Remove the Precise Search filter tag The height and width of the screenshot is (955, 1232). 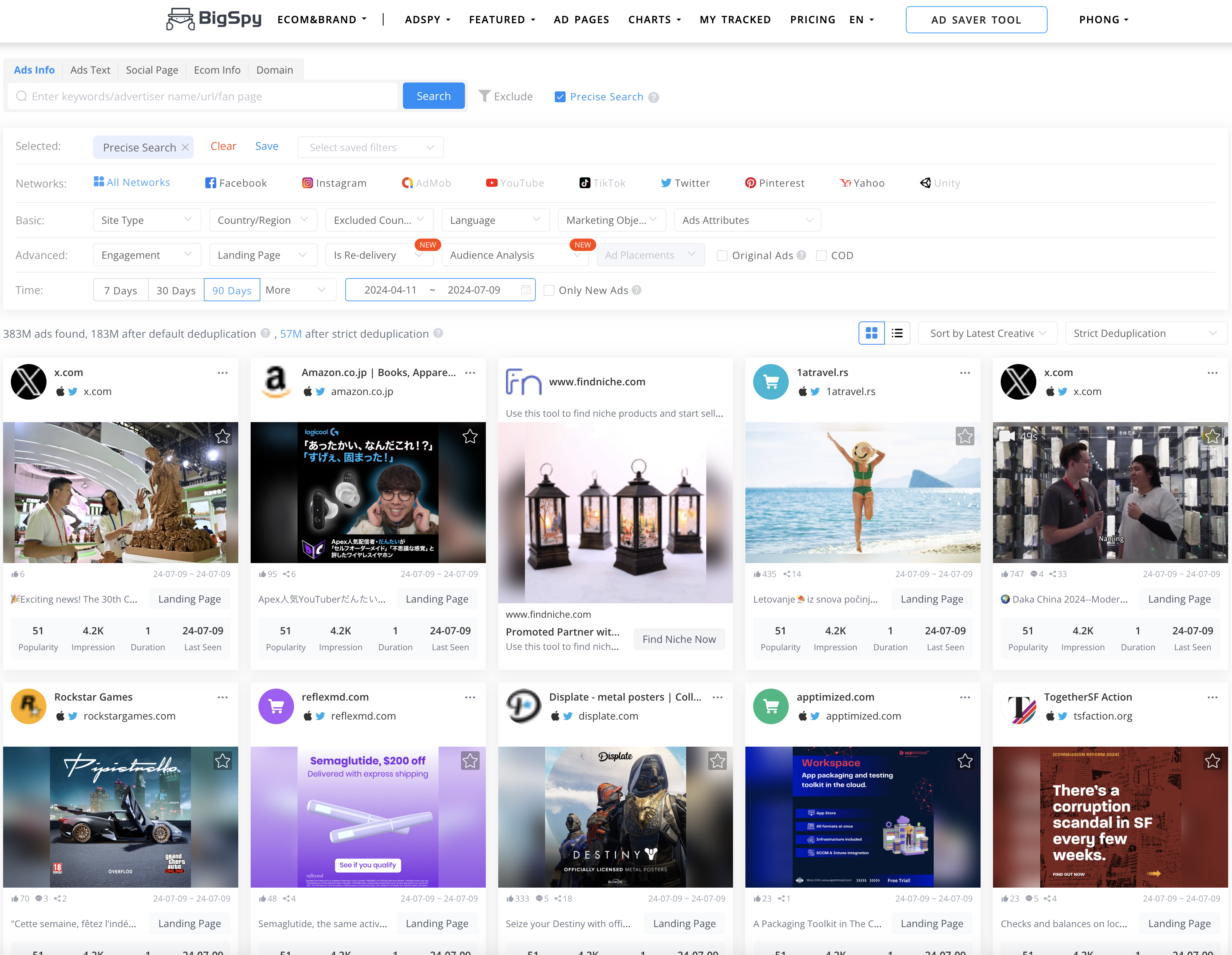point(185,147)
